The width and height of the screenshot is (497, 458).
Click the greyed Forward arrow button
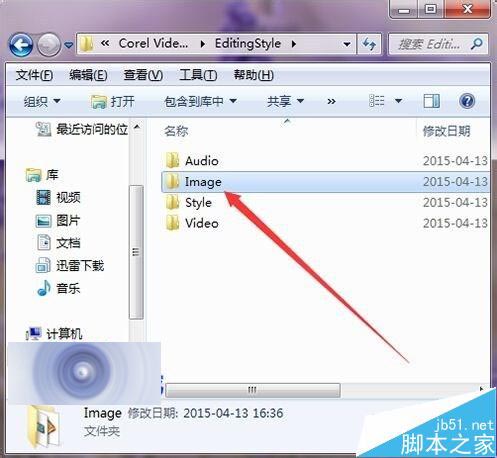pyautogui.click(x=49, y=45)
